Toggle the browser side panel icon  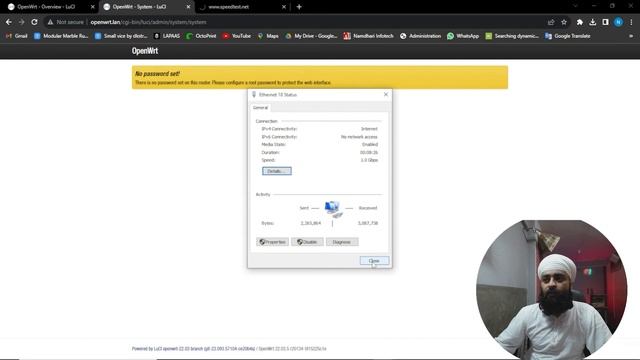coord(605,22)
